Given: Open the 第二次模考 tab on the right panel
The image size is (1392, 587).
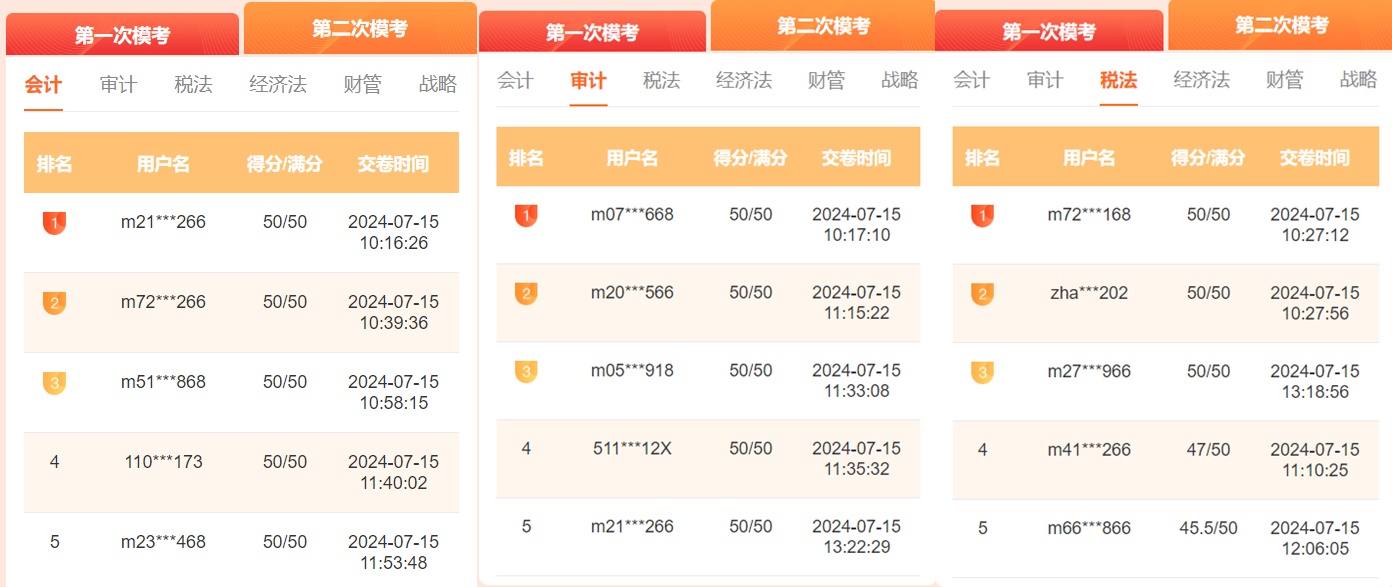Looking at the screenshot, I should point(1280,22).
